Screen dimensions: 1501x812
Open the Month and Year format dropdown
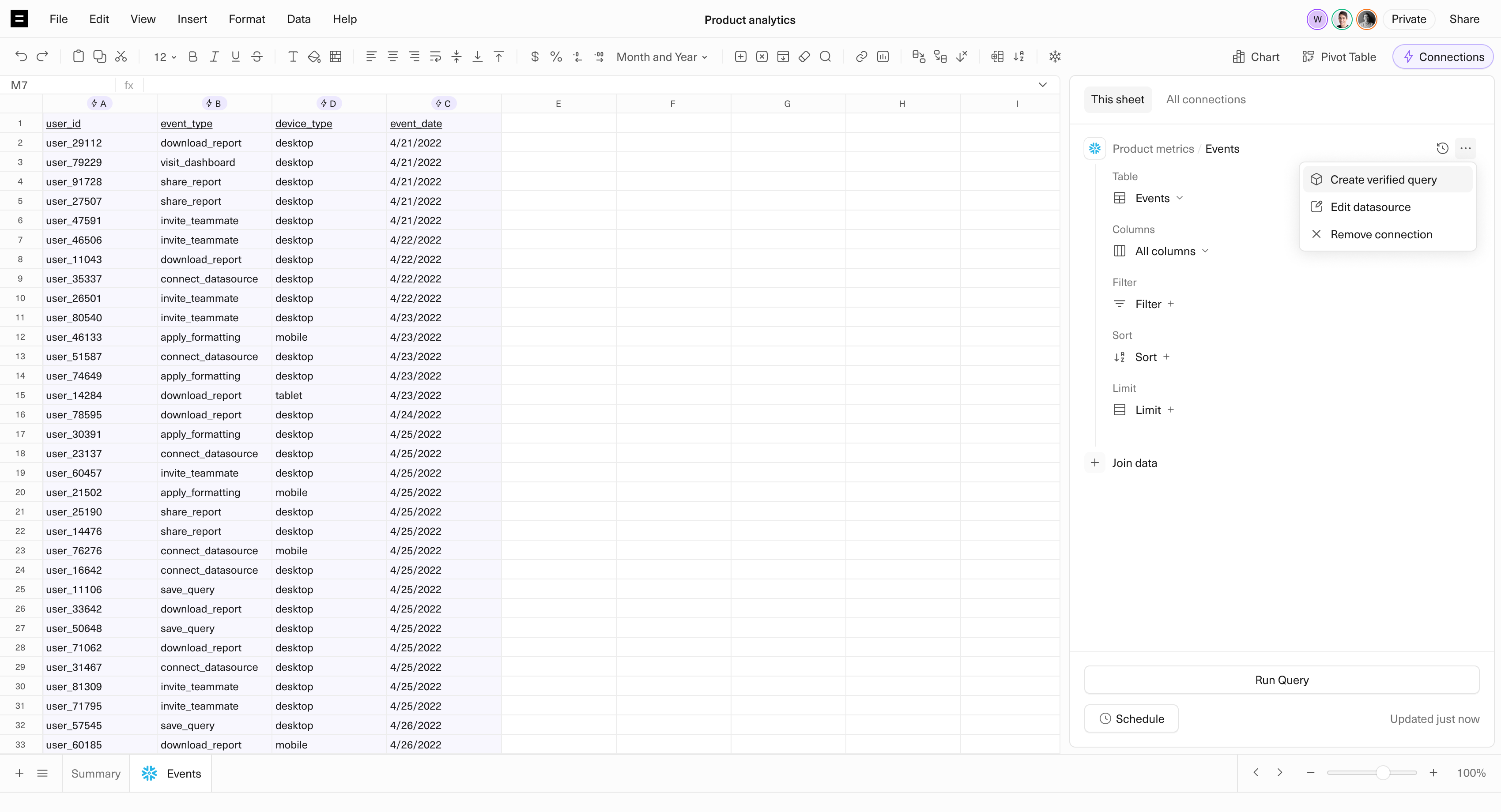pos(662,56)
